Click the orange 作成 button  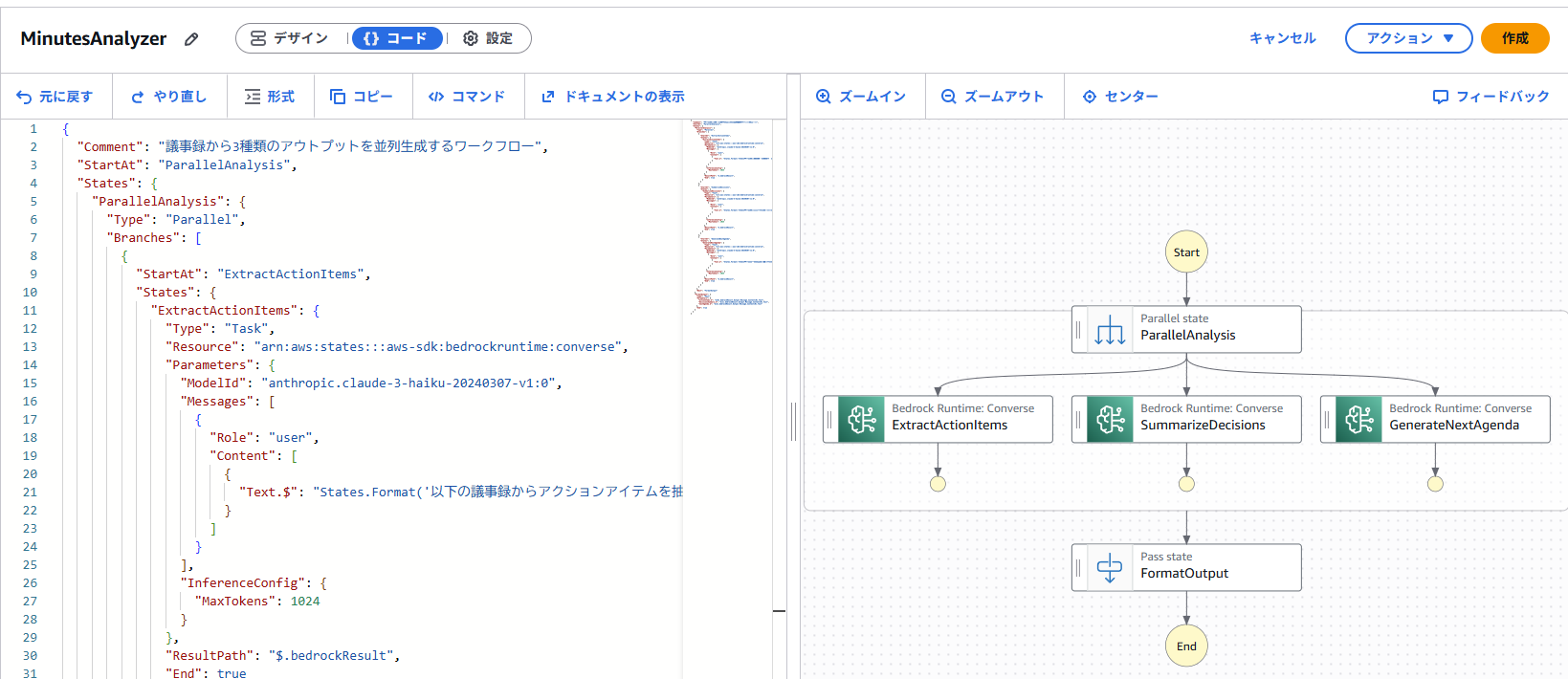pyautogui.click(x=1514, y=38)
